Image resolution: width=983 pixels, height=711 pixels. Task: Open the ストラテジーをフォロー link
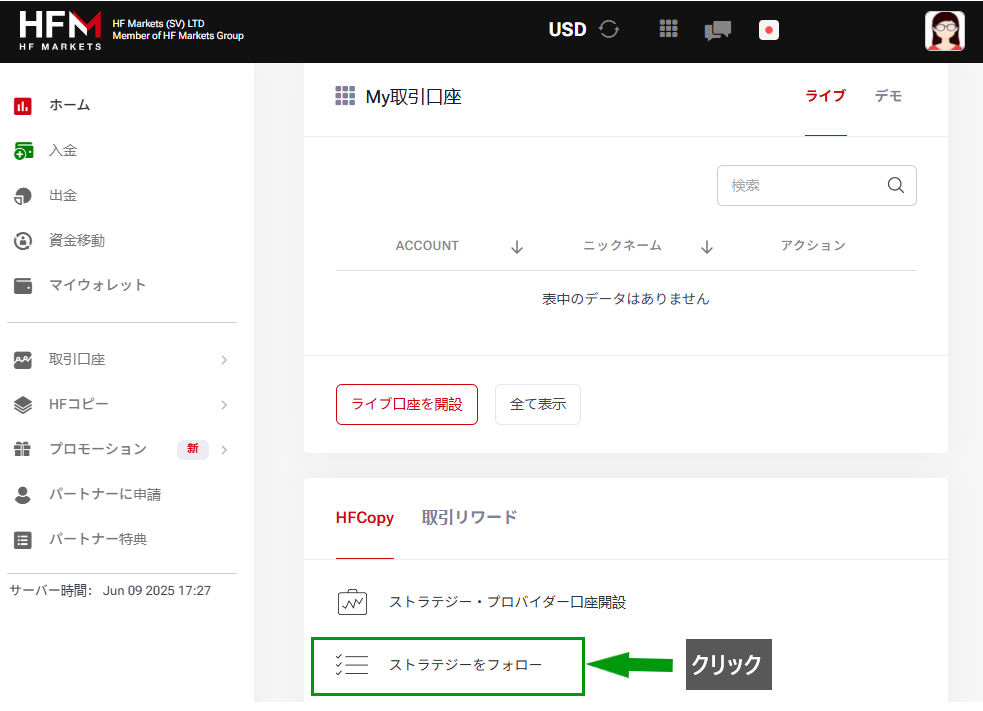point(465,665)
